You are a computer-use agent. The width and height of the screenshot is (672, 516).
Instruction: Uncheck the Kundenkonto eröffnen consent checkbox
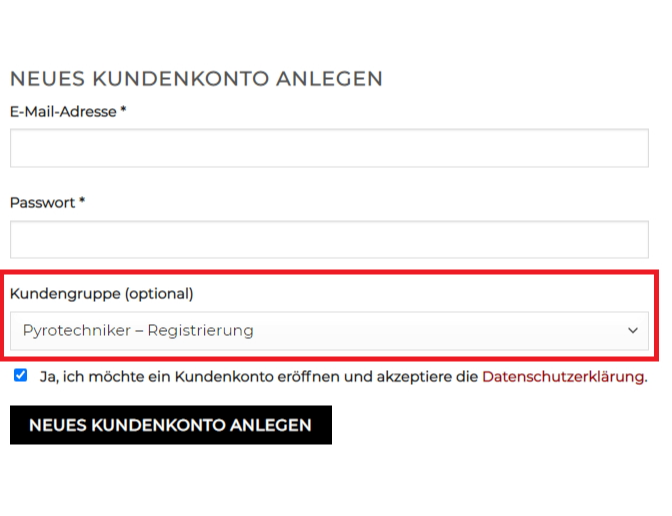pyautogui.click(x=21, y=375)
